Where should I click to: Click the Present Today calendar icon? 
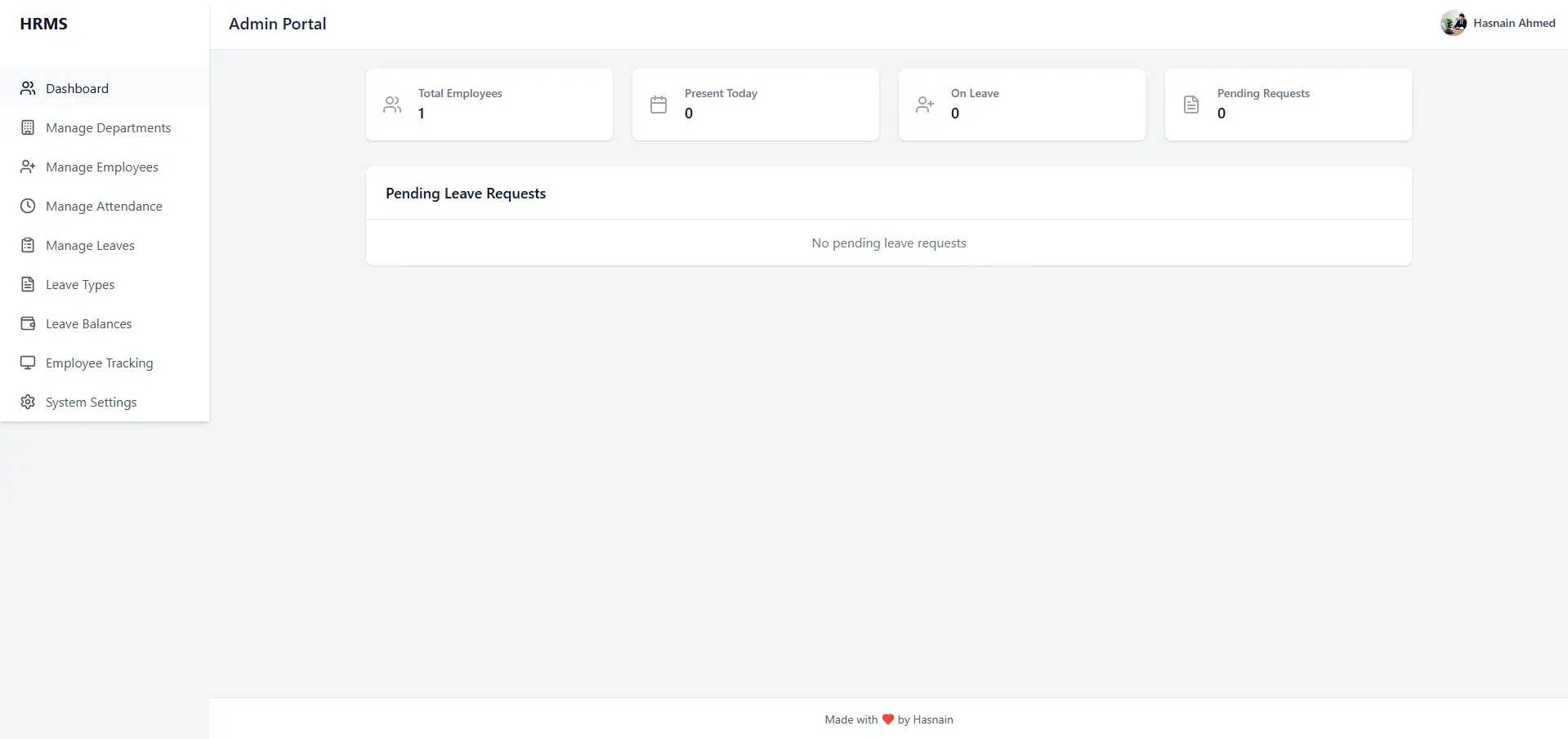point(659,104)
